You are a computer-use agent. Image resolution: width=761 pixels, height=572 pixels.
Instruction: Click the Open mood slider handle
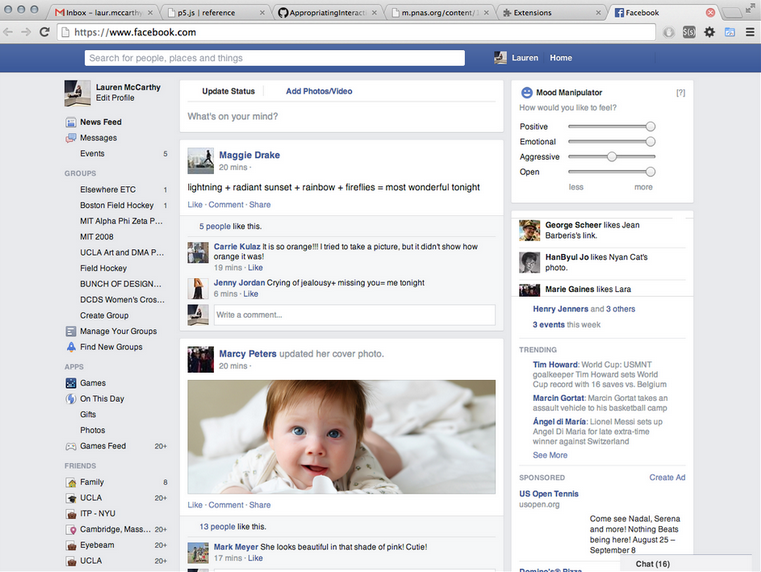[x=650, y=172]
